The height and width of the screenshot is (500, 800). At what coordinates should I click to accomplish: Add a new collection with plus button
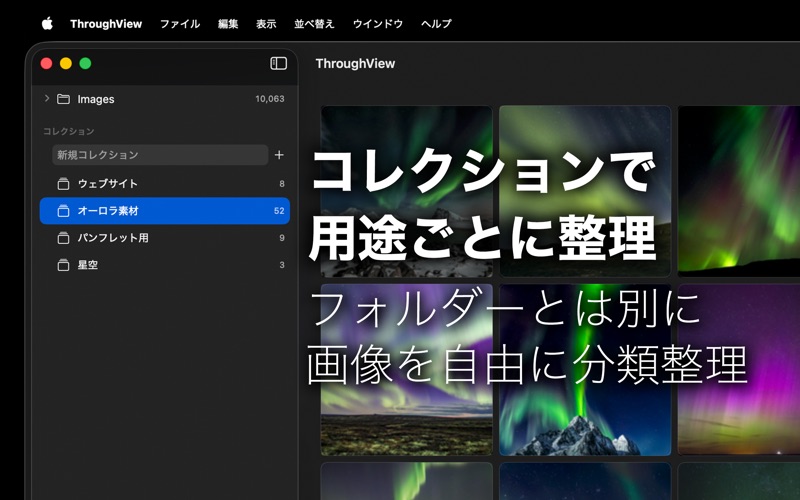(279, 155)
